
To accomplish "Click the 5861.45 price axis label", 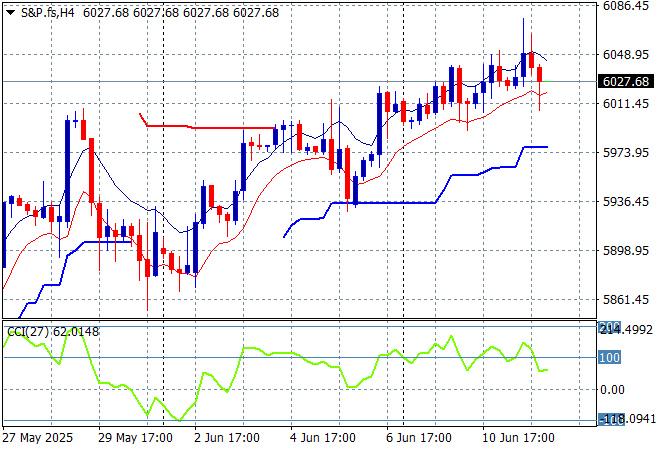I will (628, 300).
